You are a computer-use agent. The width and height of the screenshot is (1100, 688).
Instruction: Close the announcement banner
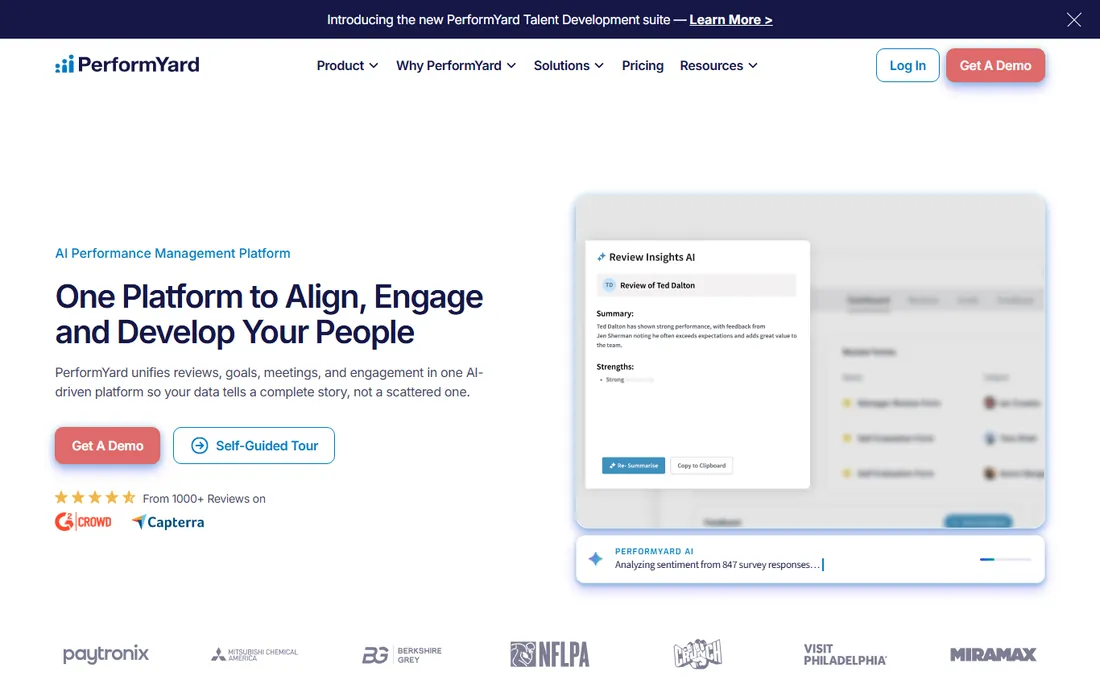tap(1073, 20)
